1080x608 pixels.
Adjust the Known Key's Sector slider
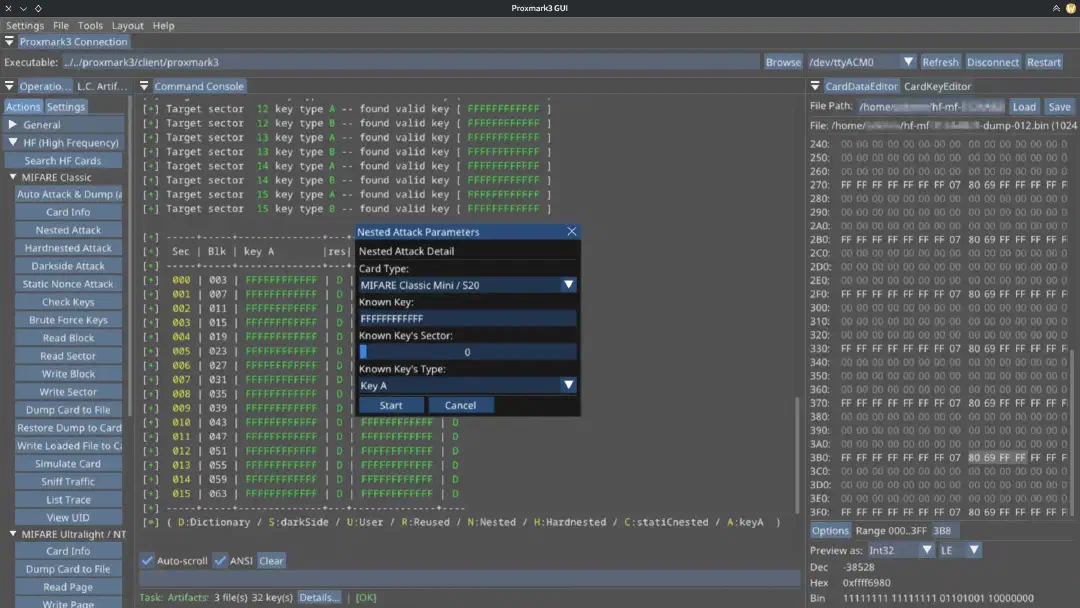(x=467, y=352)
